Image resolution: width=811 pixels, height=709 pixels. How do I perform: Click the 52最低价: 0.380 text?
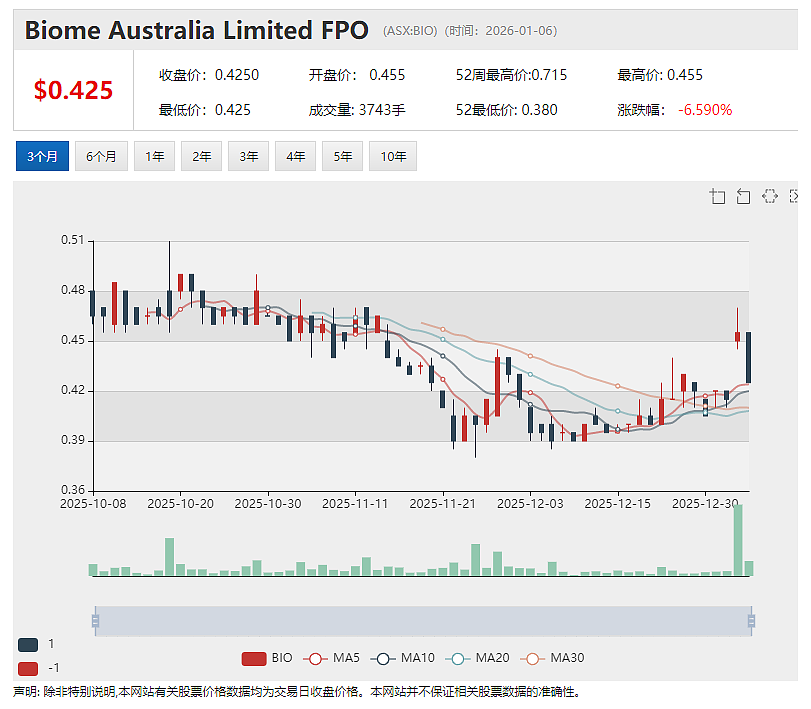[x=506, y=110]
